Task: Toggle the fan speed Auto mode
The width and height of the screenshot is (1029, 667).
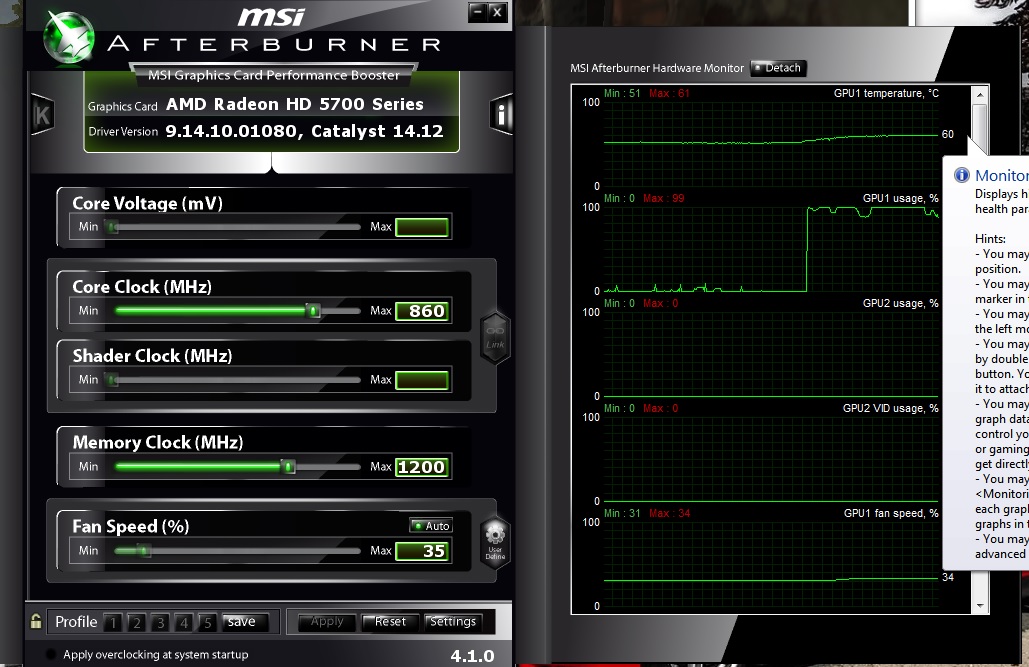Action: [431, 526]
